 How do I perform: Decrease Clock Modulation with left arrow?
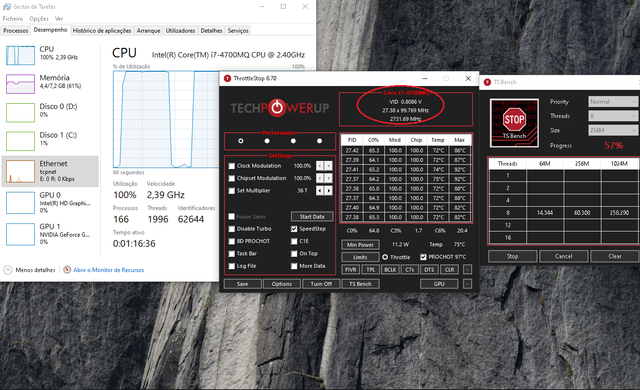[320, 166]
